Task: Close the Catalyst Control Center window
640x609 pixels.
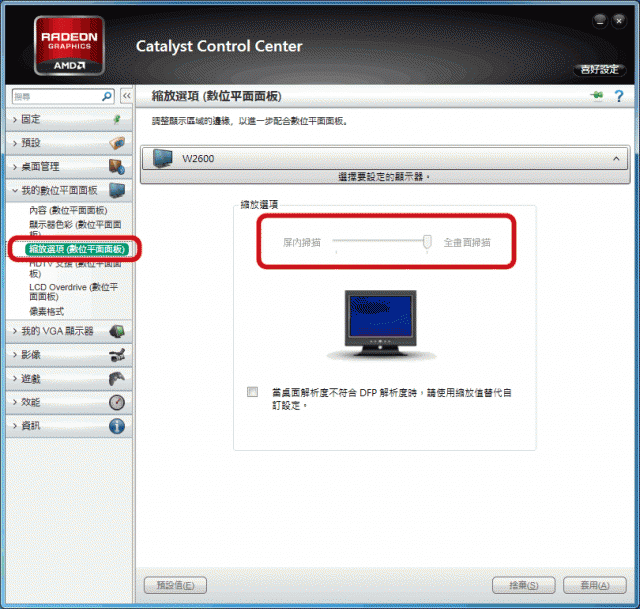Action: [619, 21]
